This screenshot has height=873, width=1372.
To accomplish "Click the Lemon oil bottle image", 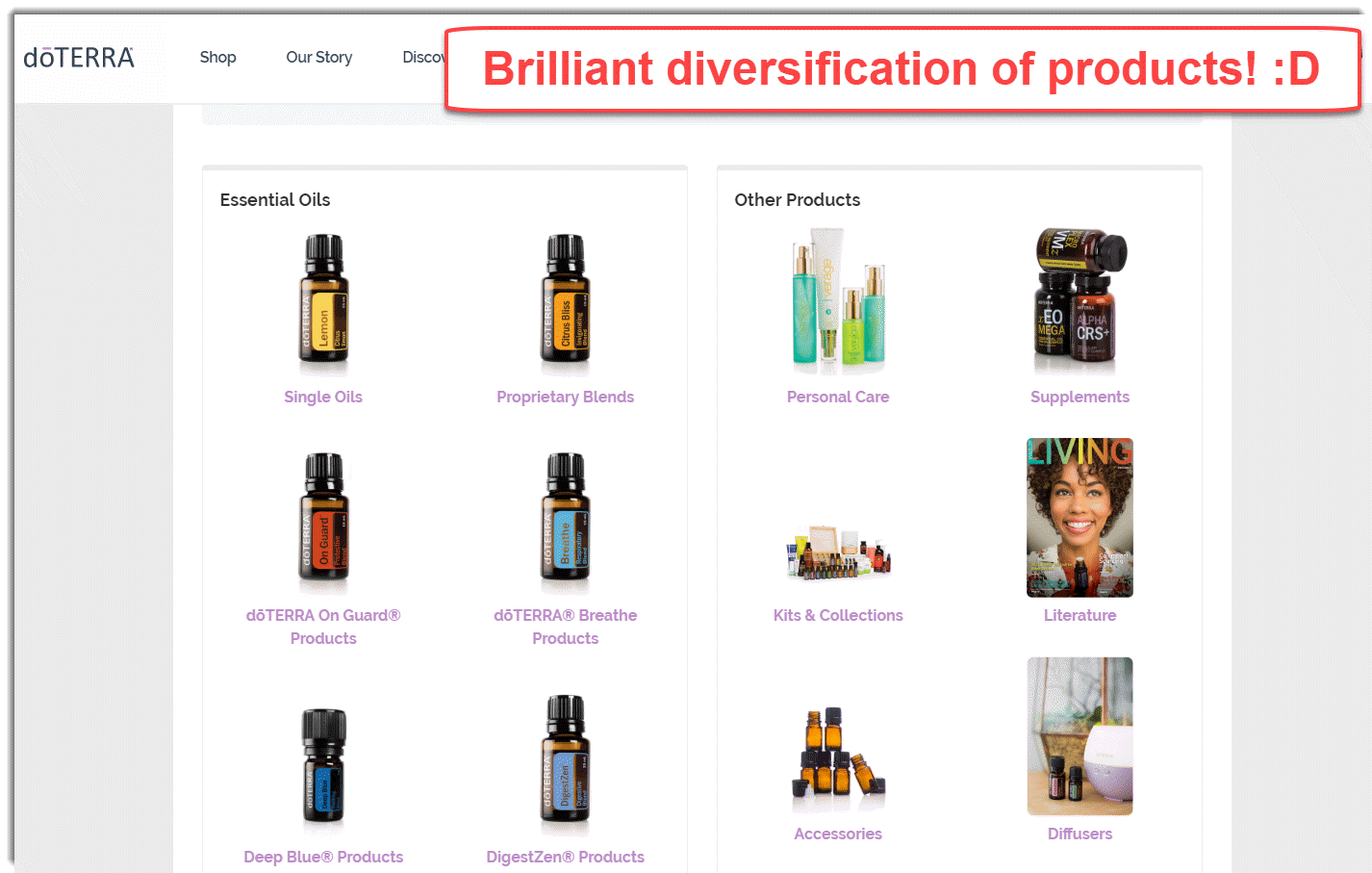I will tap(324, 302).
